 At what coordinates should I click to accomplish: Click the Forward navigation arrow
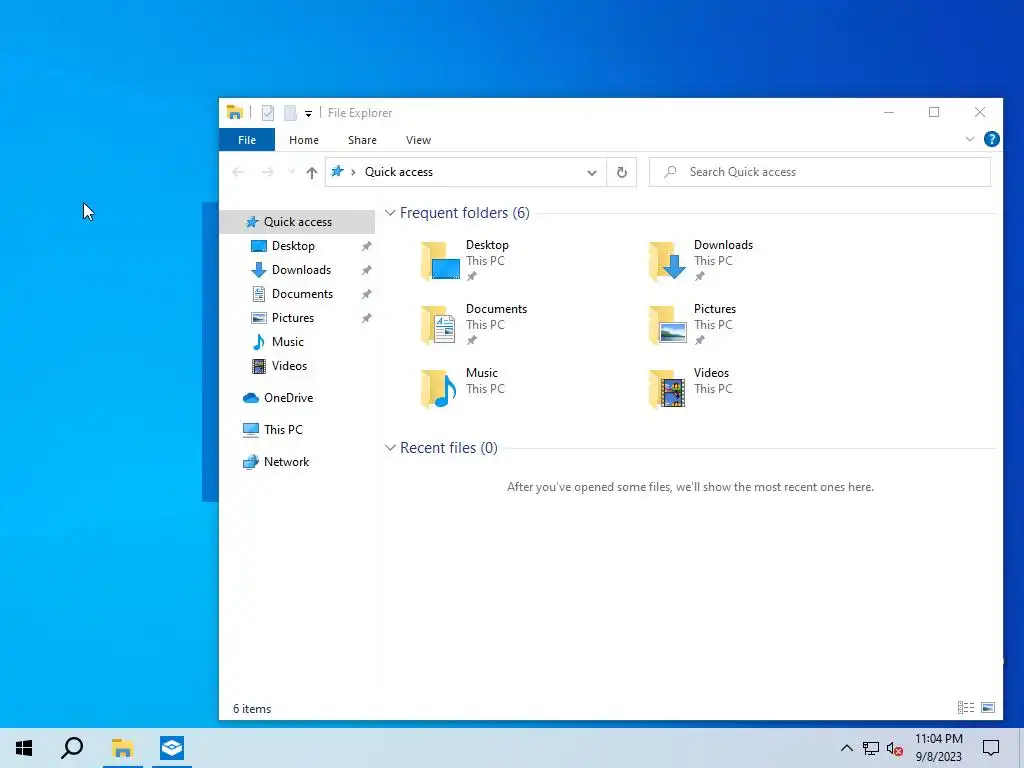(268, 172)
